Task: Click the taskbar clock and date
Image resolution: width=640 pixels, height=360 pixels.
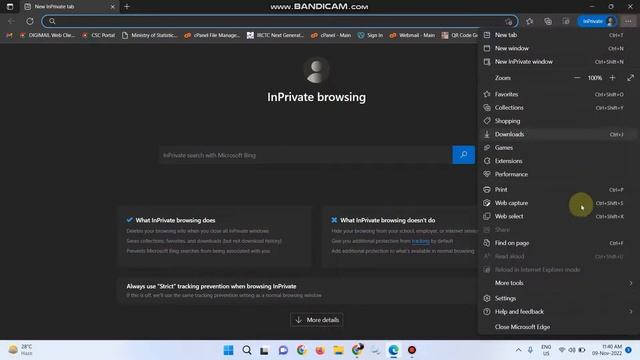Action: point(607,350)
